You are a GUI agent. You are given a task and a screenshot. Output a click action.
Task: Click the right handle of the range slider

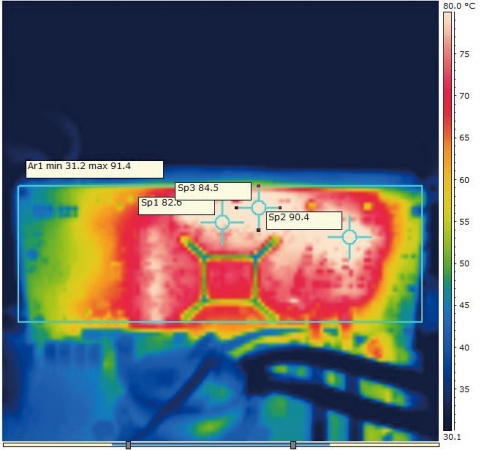point(293,445)
